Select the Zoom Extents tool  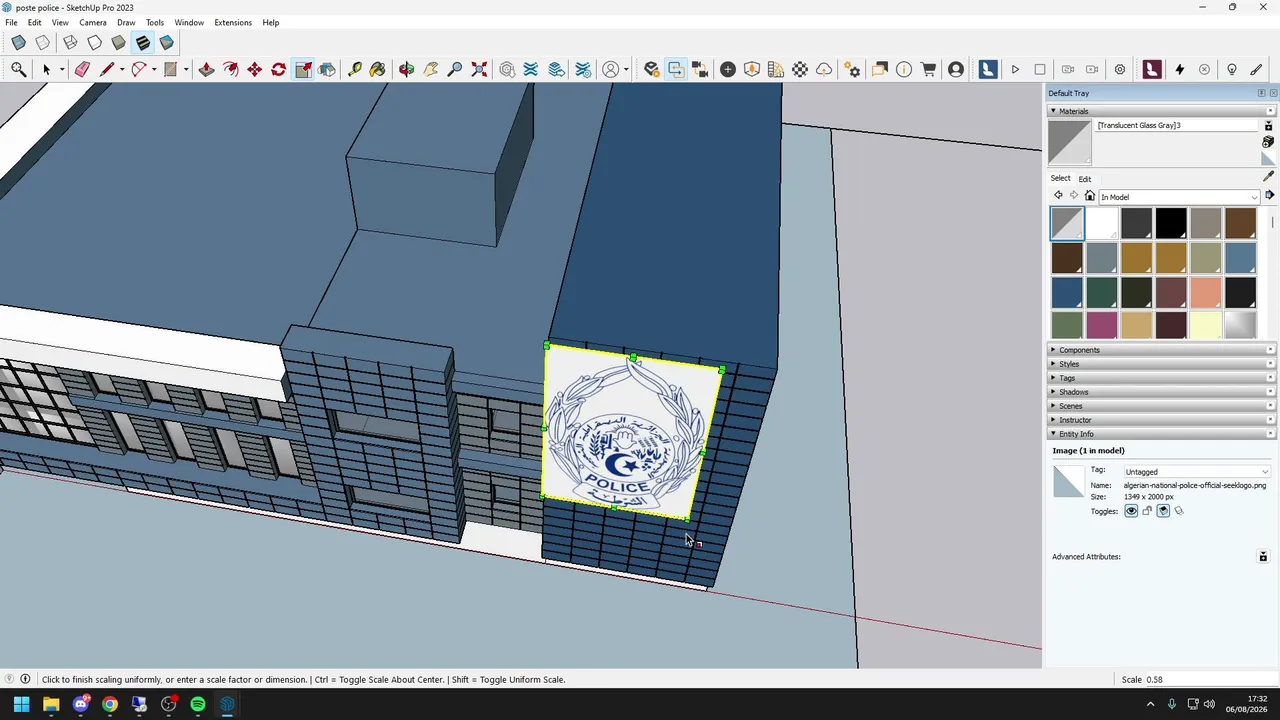click(x=479, y=69)
